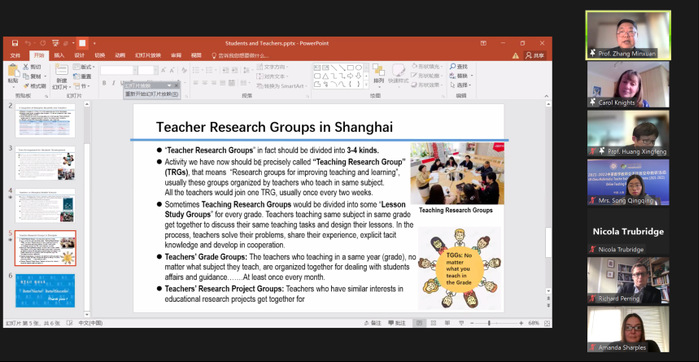Image resolution: width=699 pixels, height=362 pixels.
Task: Cut selection with 剪切 scissors button
Action: click(32, 67)
